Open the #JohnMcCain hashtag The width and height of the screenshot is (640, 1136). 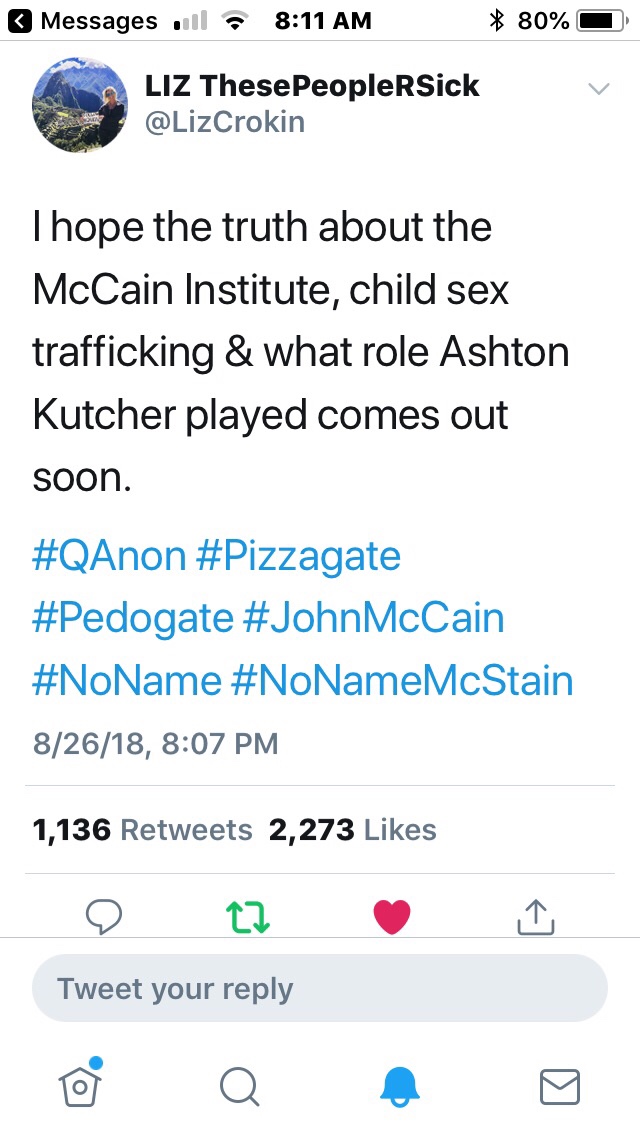[x=374, y=618]
